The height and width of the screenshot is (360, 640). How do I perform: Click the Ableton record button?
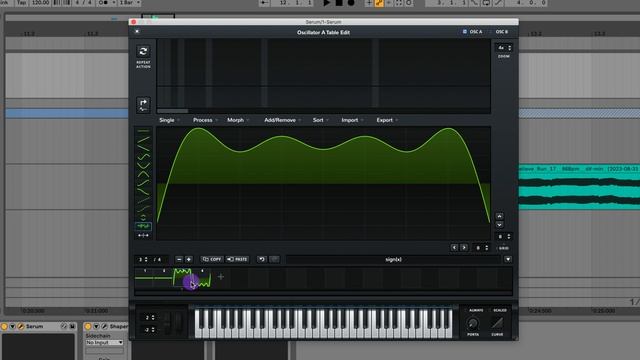pyautogui.click(x=351, y=3)
